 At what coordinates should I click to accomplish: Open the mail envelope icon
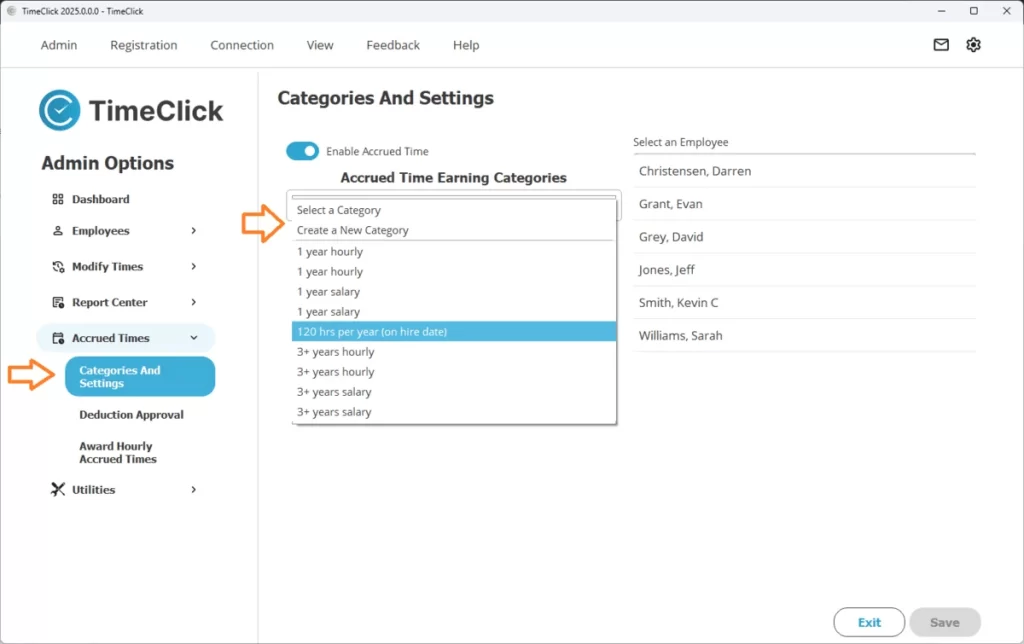coord(940,45)
